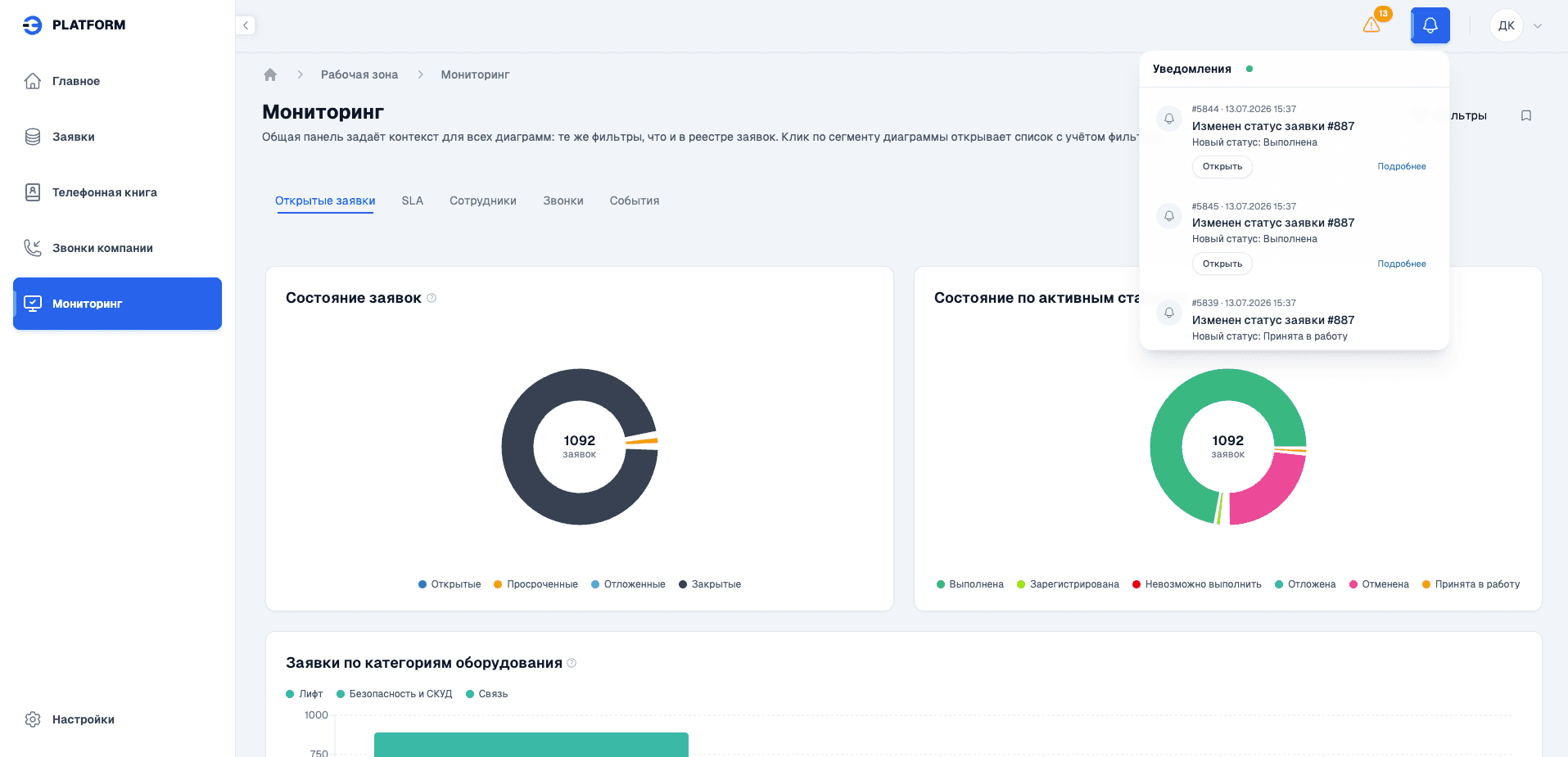Open the ДК user avatar
The width and height of the screenshot is (1568, 757).
pyautogui.click(x=1507, y=25)
